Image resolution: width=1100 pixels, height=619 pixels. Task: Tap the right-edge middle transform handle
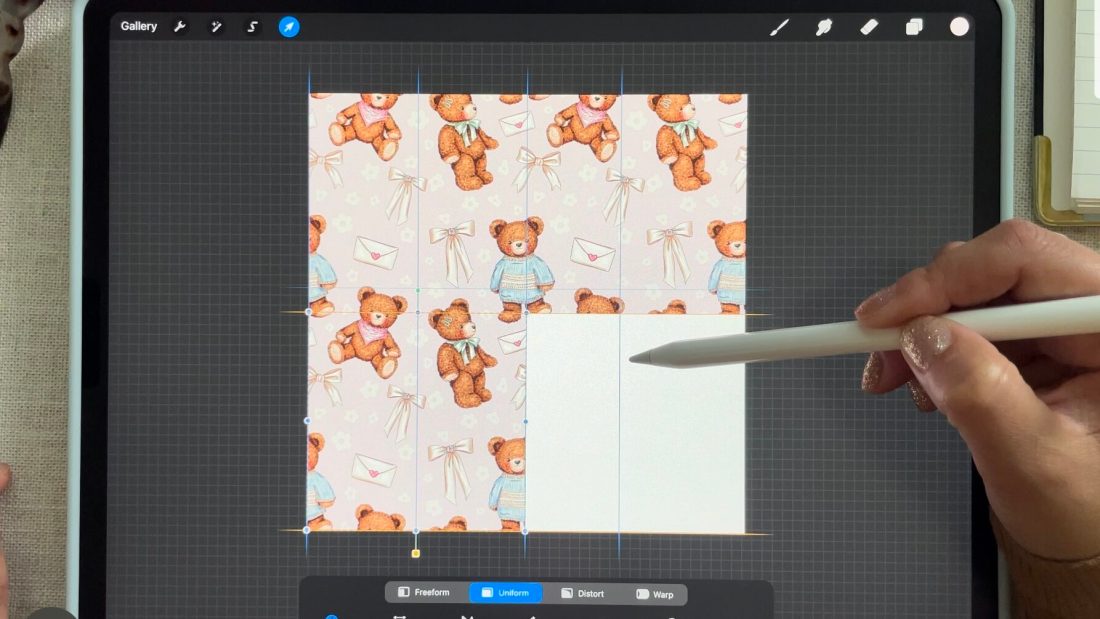[x=525, y=422]
